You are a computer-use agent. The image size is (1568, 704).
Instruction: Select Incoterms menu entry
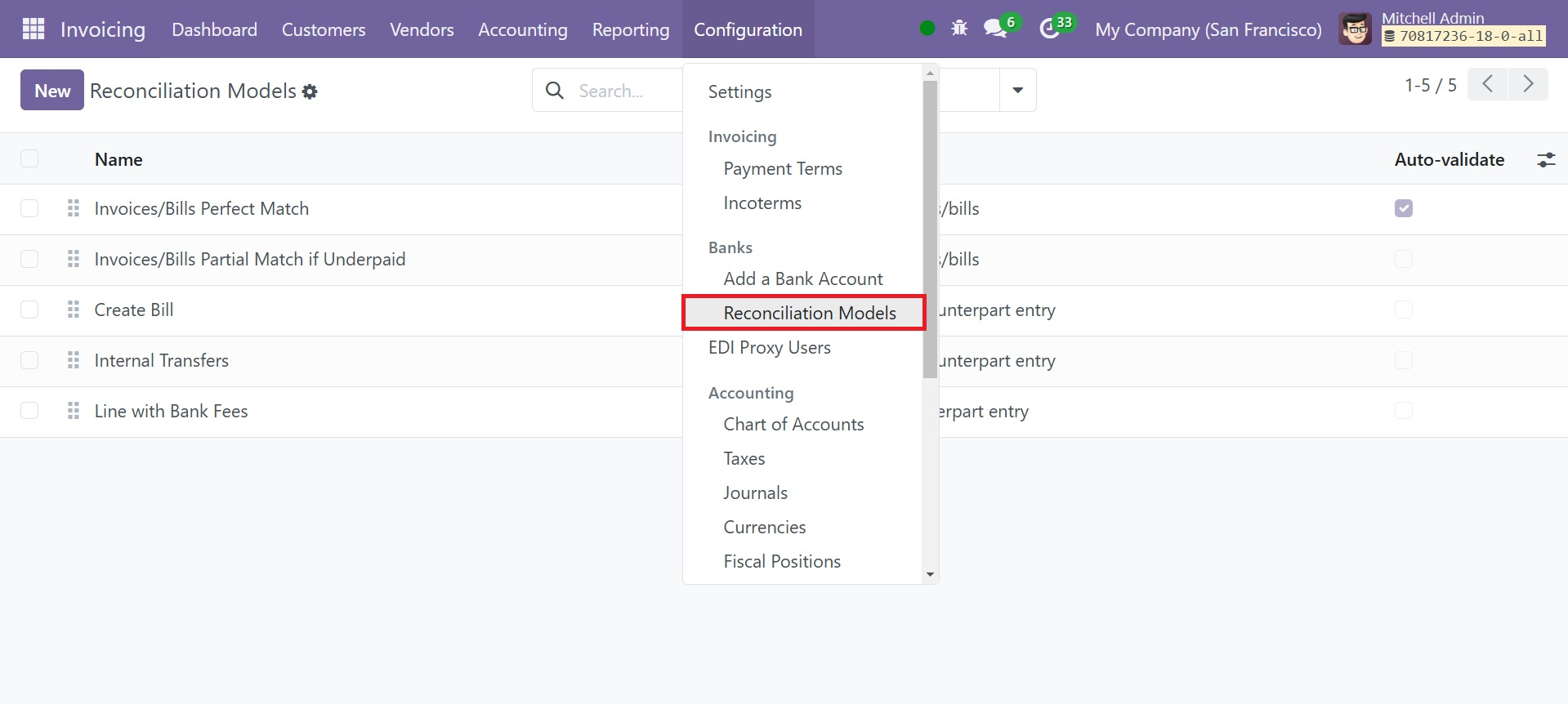[x=762, y=203]
